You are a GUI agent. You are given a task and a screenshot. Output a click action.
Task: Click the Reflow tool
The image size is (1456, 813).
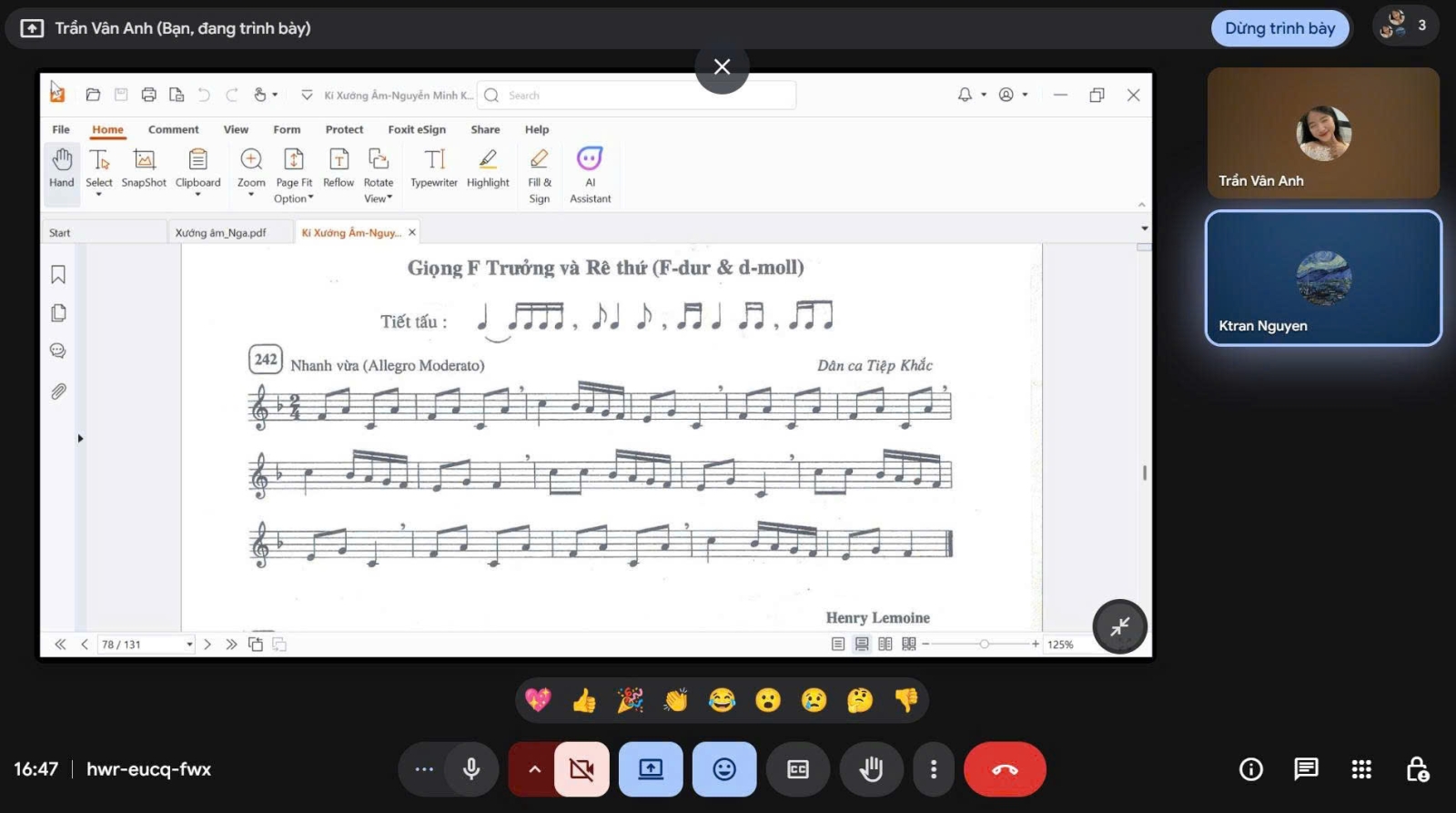pos(339,168)
